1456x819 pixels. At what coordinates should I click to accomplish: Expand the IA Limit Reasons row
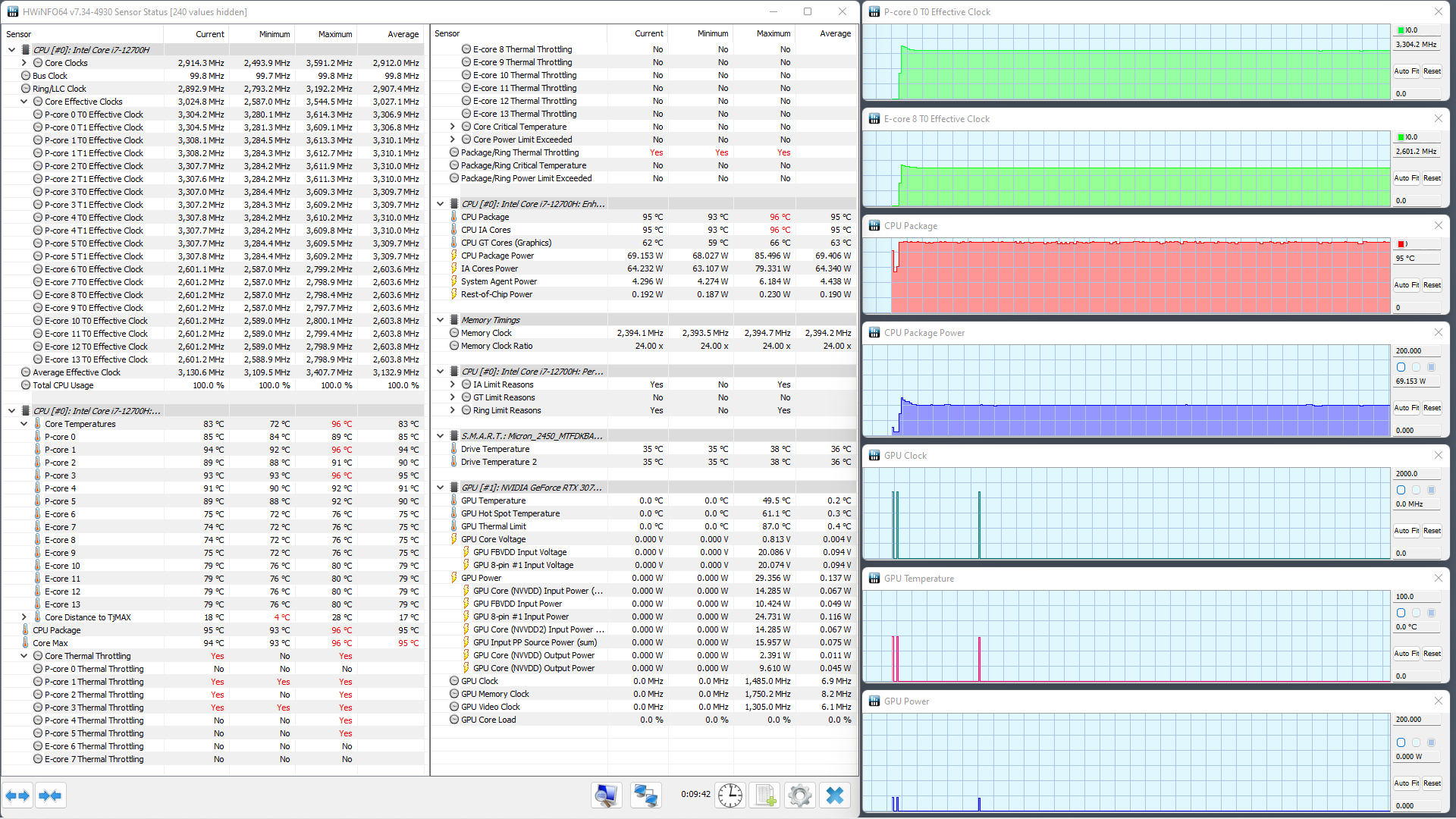(x=453, y=384)
